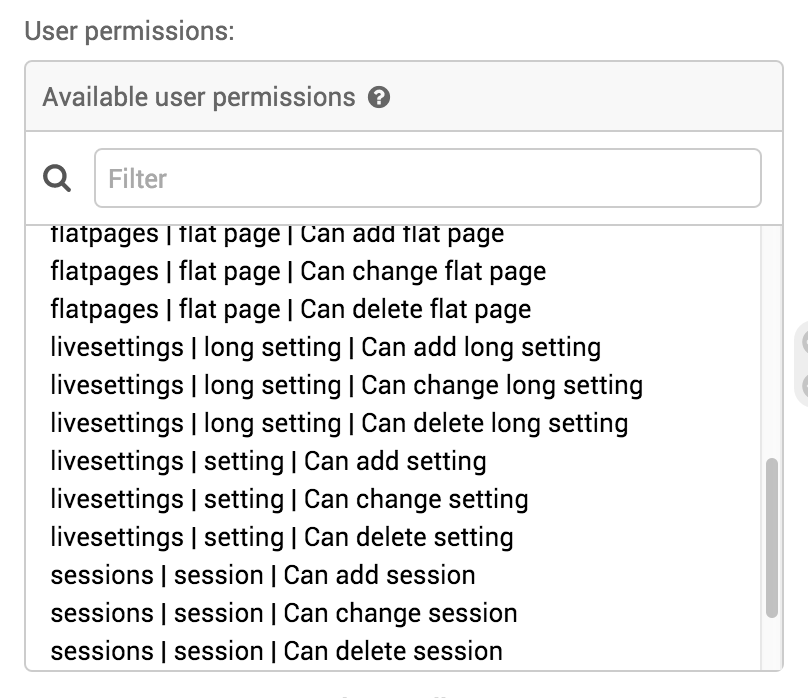Select "Can add setting" livesettings permission

(x=268, y=462)
